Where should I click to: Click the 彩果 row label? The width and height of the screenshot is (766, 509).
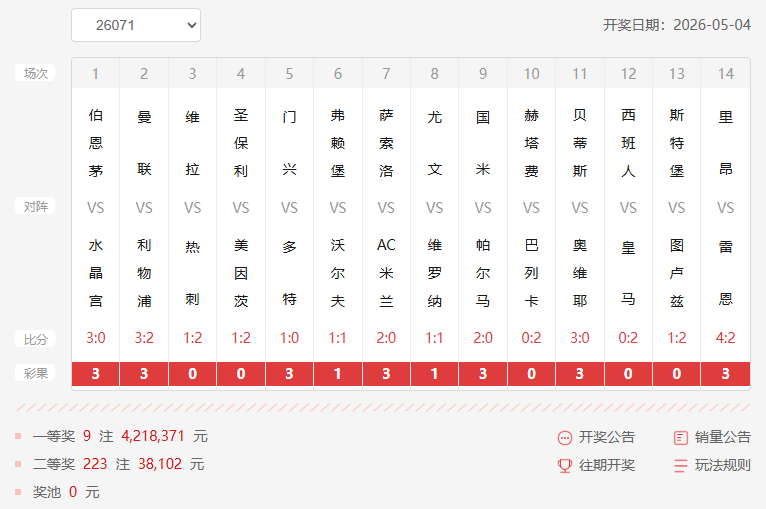pos(36,374)
